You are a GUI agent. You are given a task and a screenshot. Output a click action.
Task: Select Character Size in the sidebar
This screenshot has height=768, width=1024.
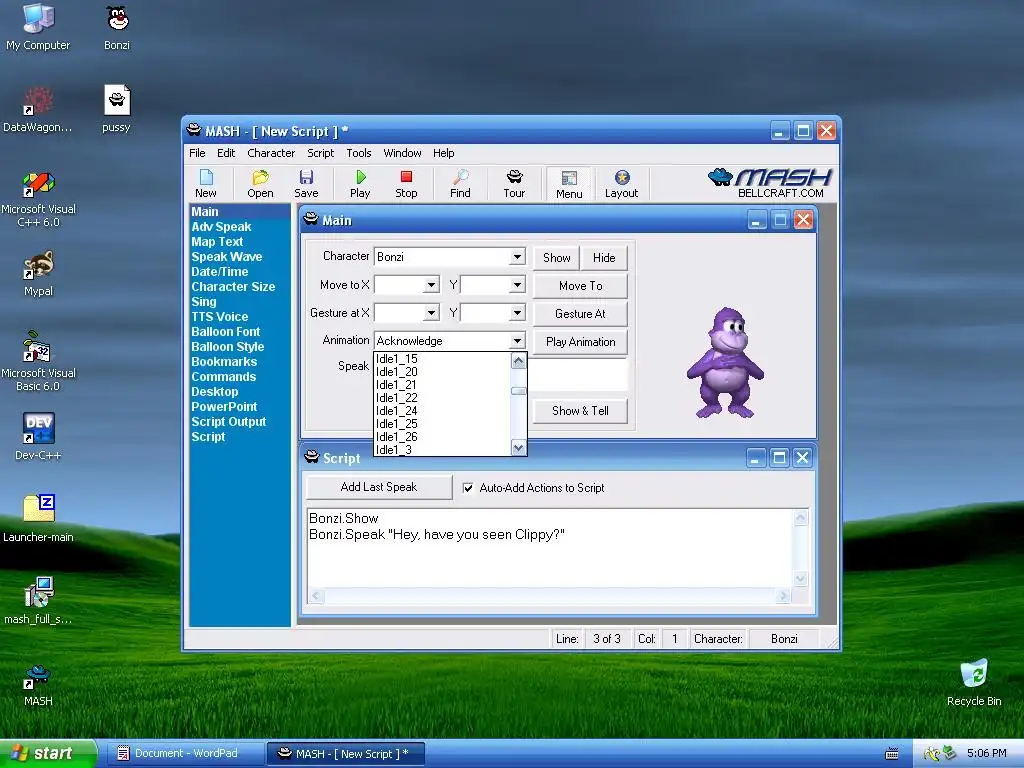(x=233, y=287)
